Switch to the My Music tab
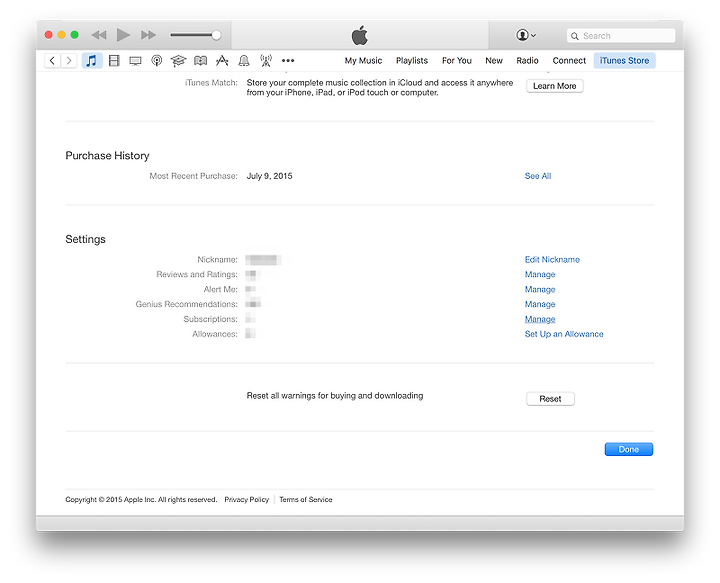This screenshot has width=720, height=583. tap(363, 61)
